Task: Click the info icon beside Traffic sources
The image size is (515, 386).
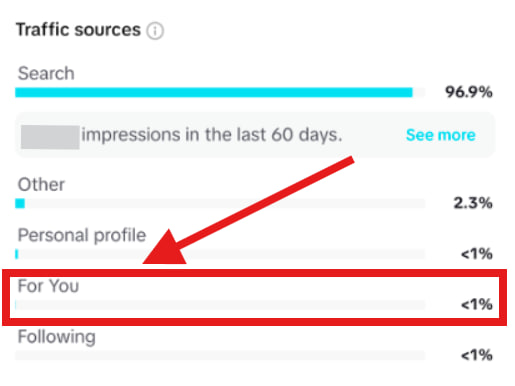Action: click(x=155, y=31)
